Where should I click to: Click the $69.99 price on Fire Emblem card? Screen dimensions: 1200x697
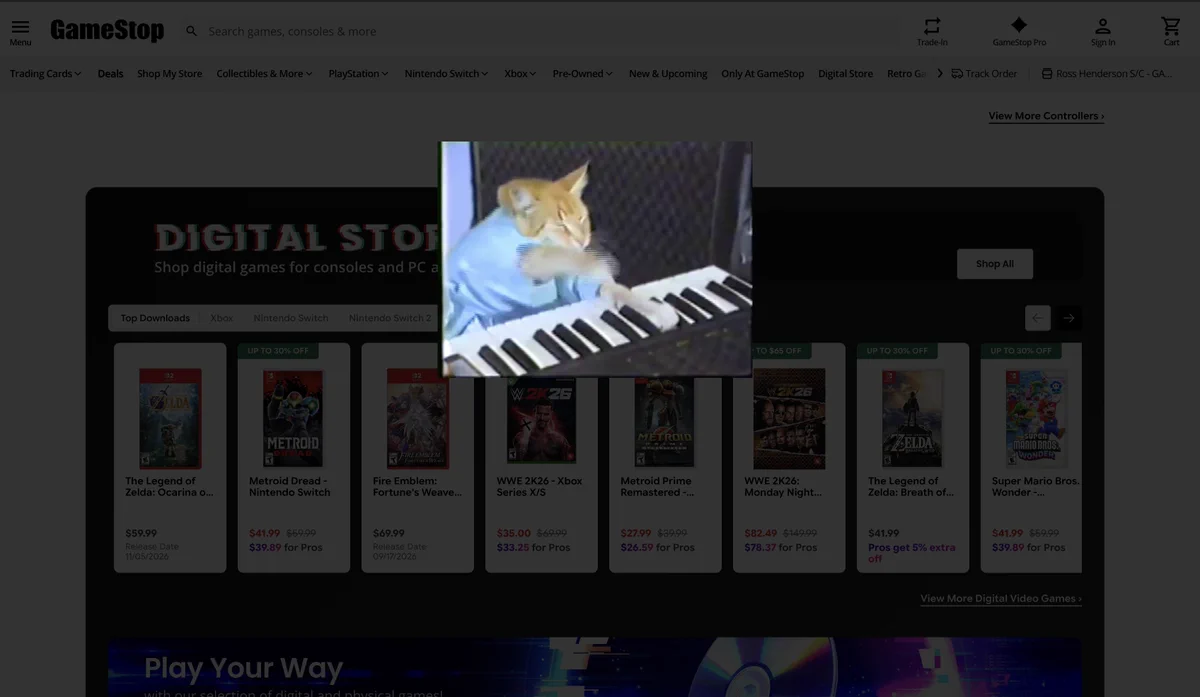[389, 533]
